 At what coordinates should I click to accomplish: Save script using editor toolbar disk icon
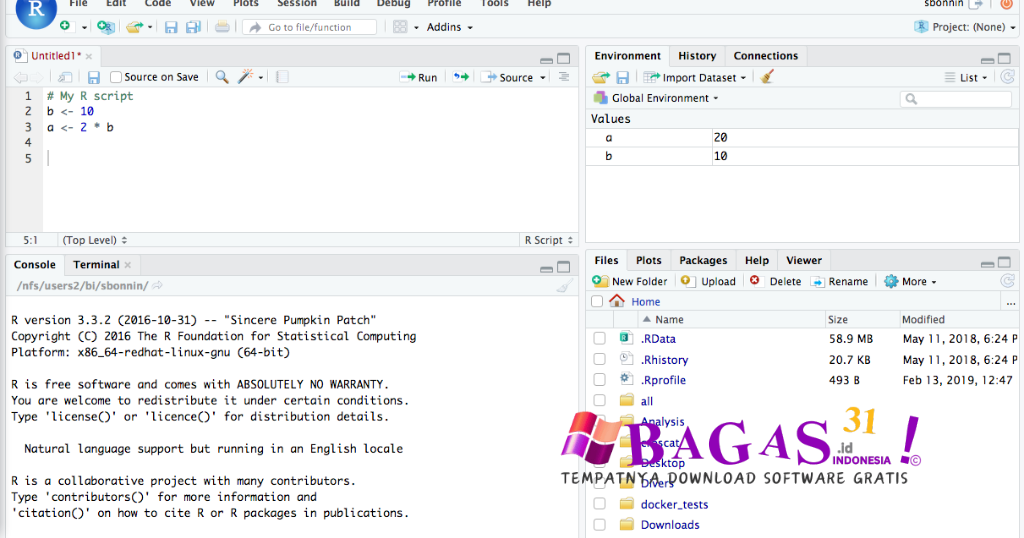click(x=94, y=77)
